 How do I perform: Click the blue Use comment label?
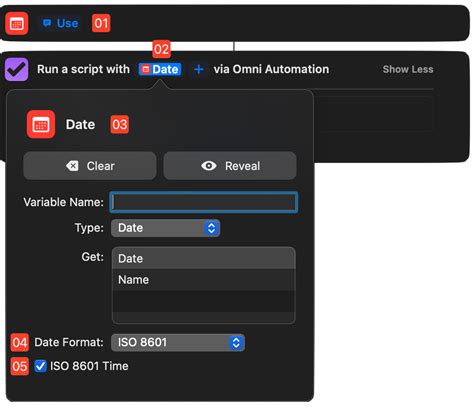click(x=61, y=23)
